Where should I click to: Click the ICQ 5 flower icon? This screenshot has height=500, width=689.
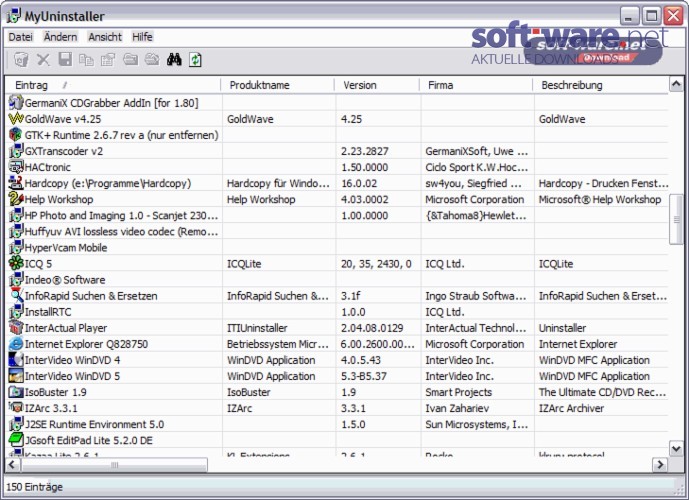tap(16, 264)
